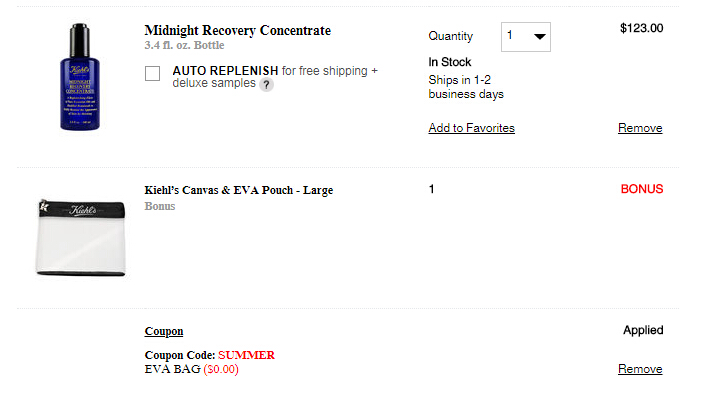Remove Midnight Recovery Concentrate from cart
This screenshot has height=402, width=705.
pos(640,128)
